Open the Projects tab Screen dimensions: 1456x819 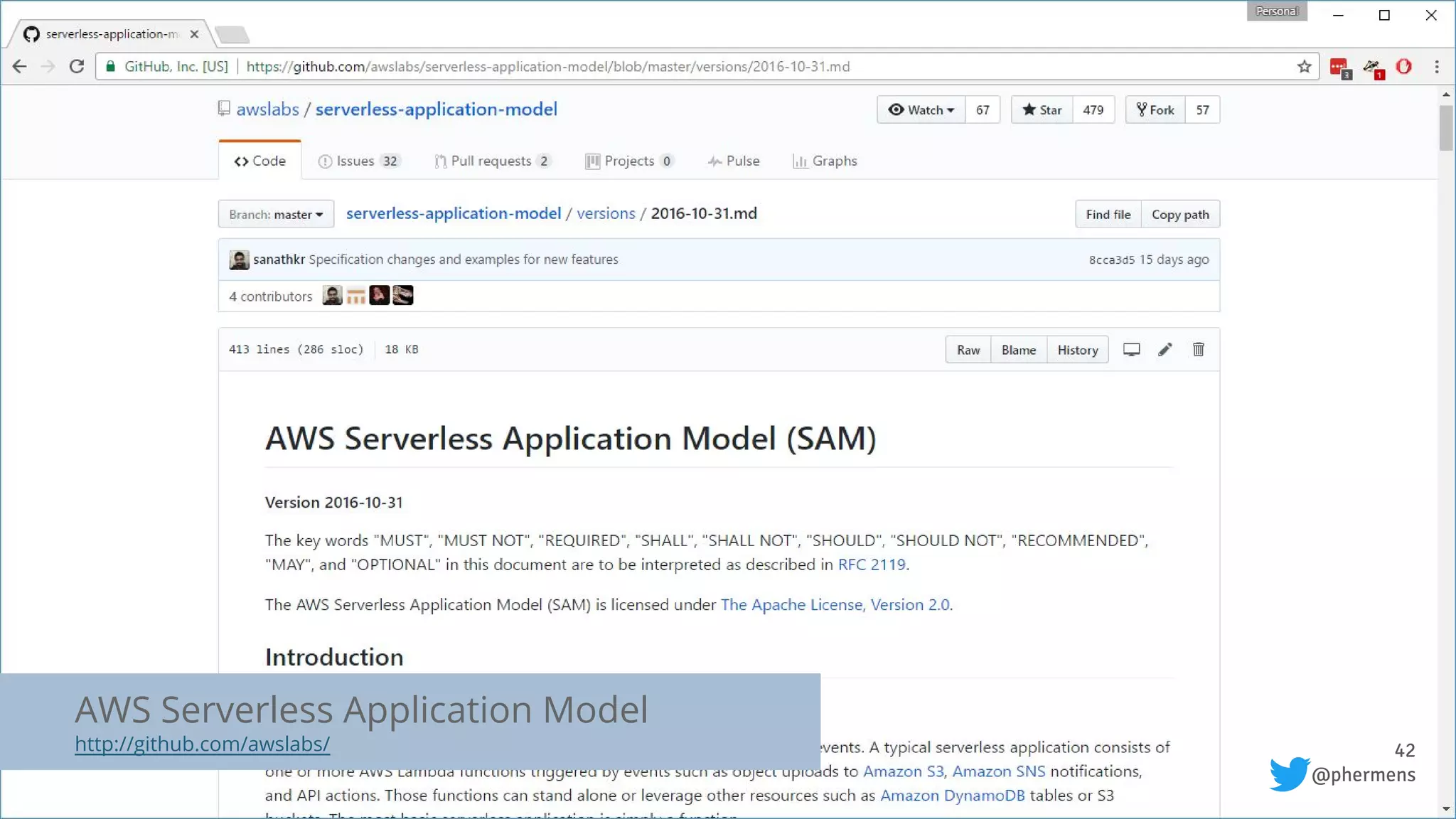coord(629,161)
